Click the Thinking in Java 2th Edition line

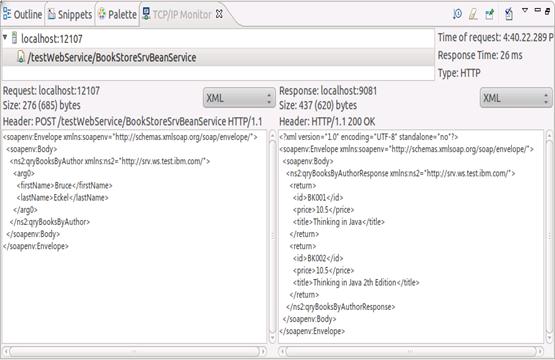(356, 282)
